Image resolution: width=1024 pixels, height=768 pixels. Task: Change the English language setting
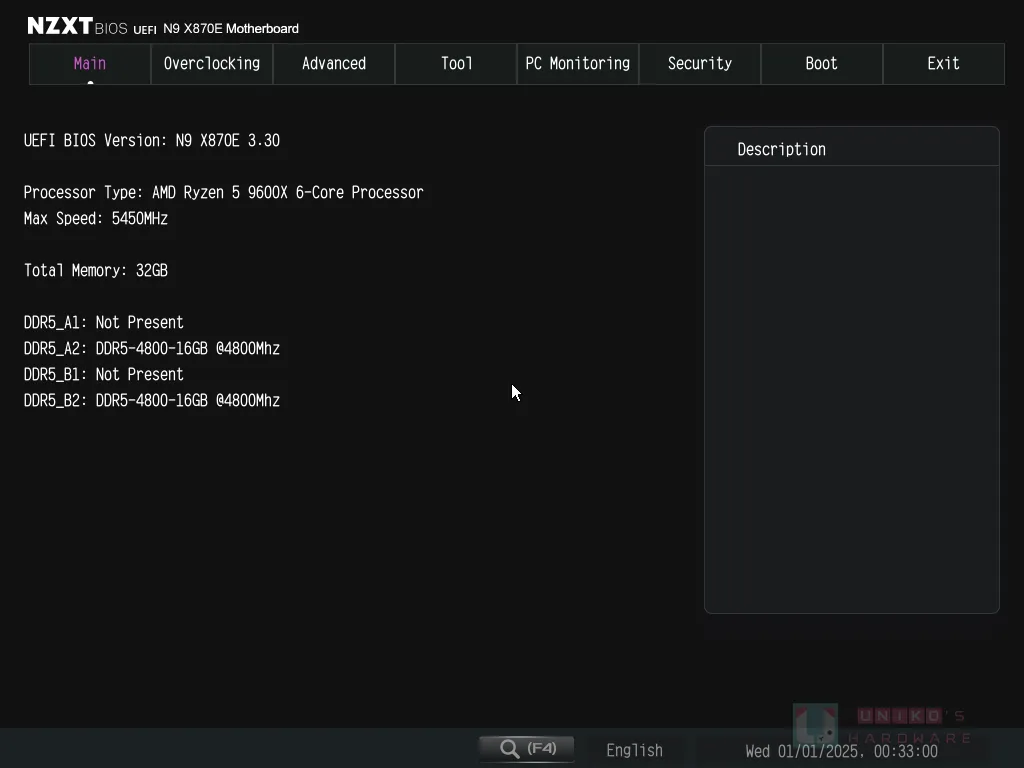pos(634,750)
